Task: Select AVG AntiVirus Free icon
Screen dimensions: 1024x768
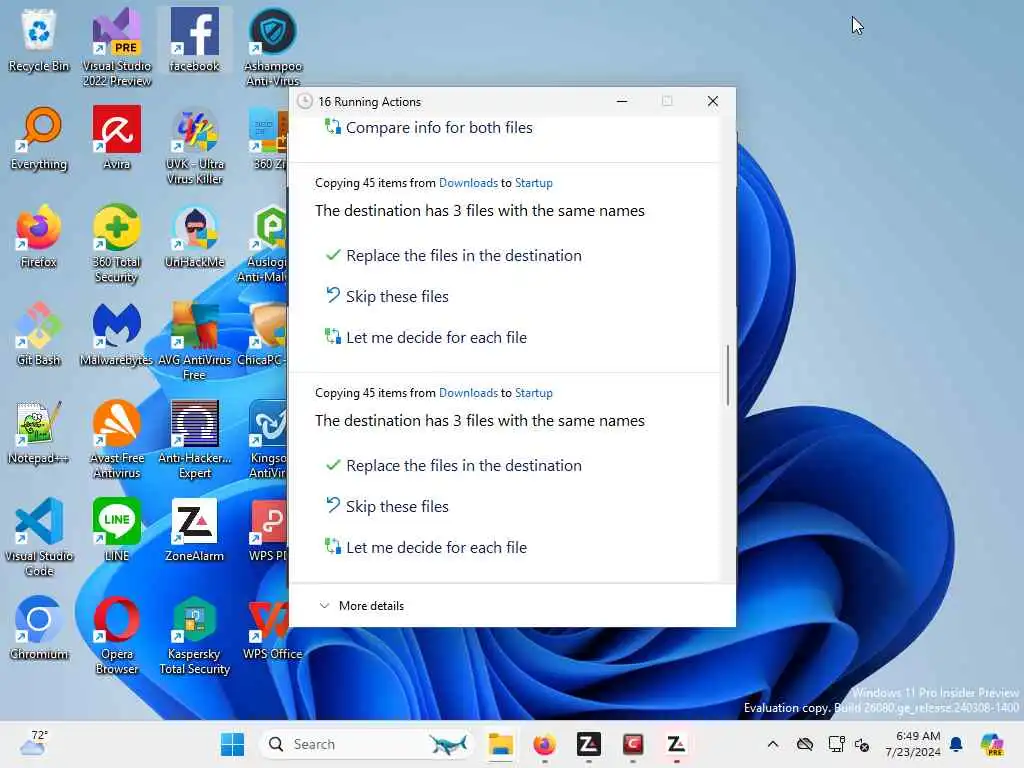Action: coord(195,341)
